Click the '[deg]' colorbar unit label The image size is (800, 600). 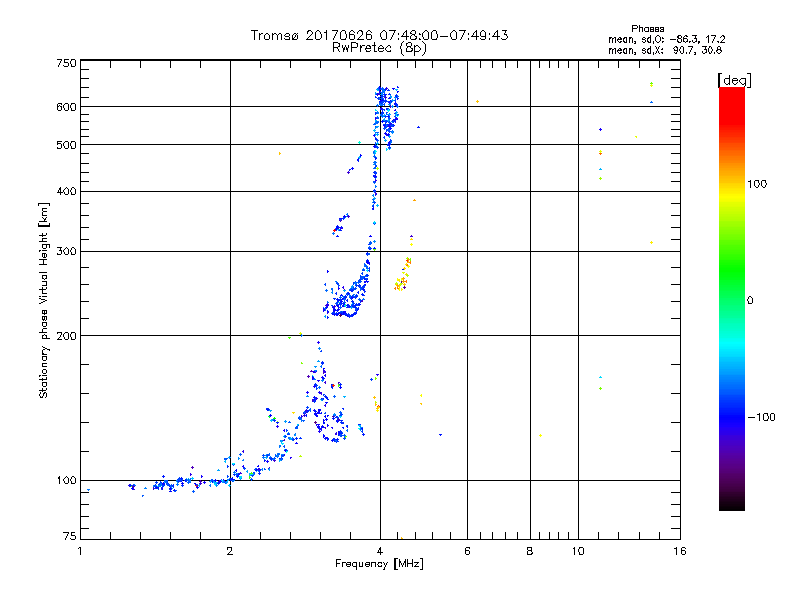click(734, 80)
